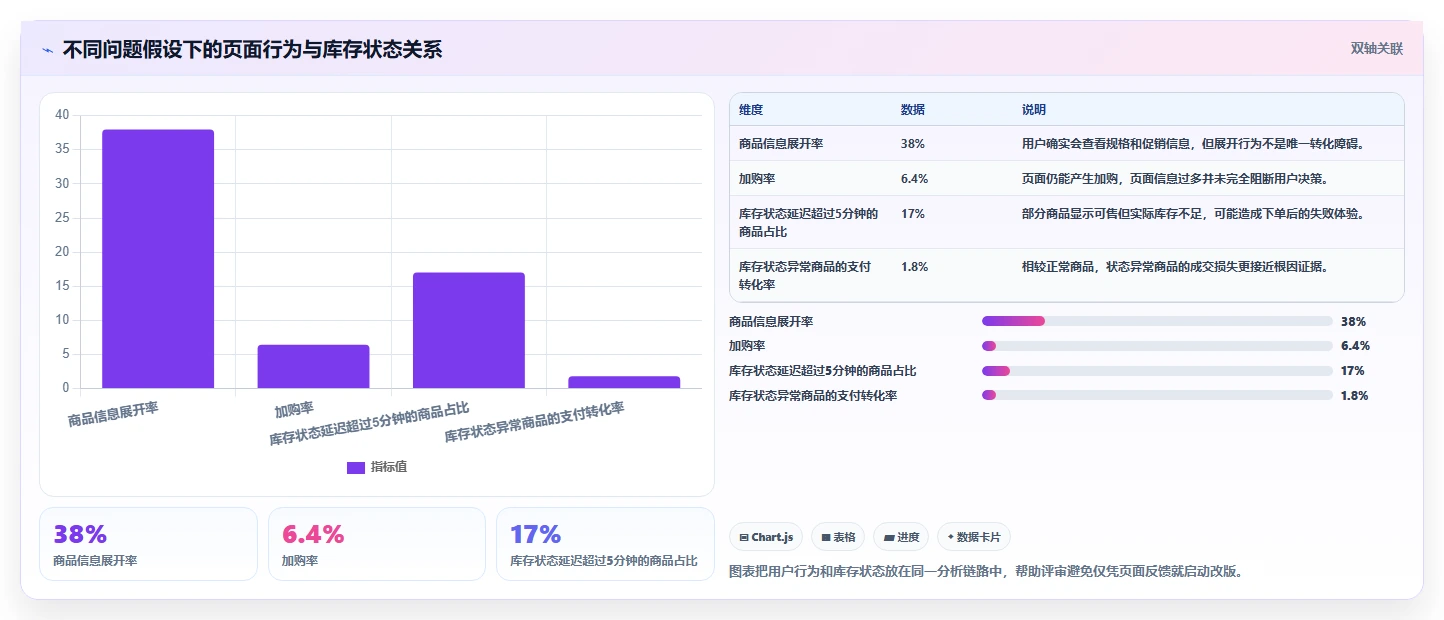Screen dimensions: 1444x620
Task: Click the 库存状态异常商品的支付转化率 progress bar
Action: (x=1157, y=395)
